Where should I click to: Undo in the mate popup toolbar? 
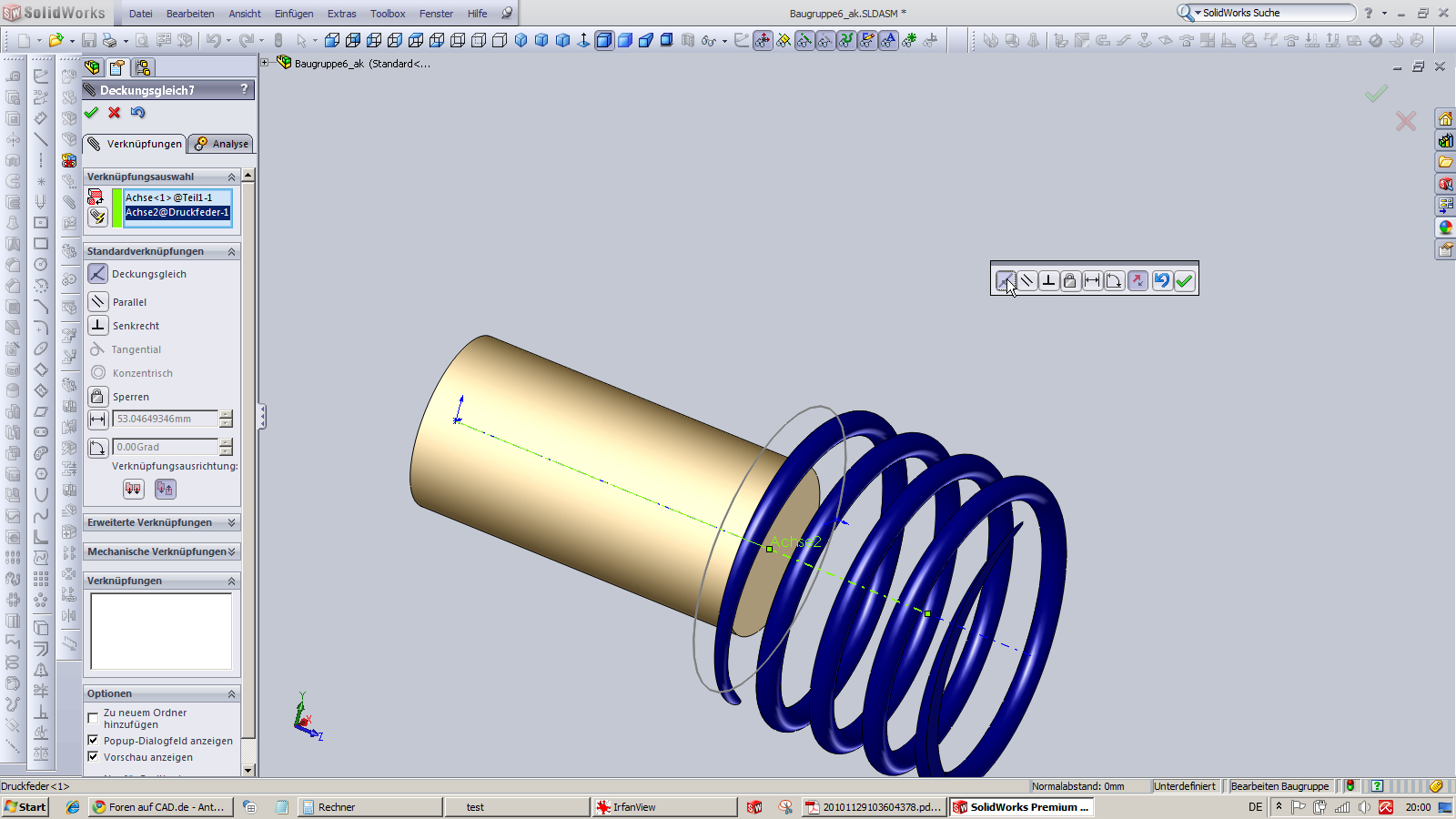(x=1161, y=281)
